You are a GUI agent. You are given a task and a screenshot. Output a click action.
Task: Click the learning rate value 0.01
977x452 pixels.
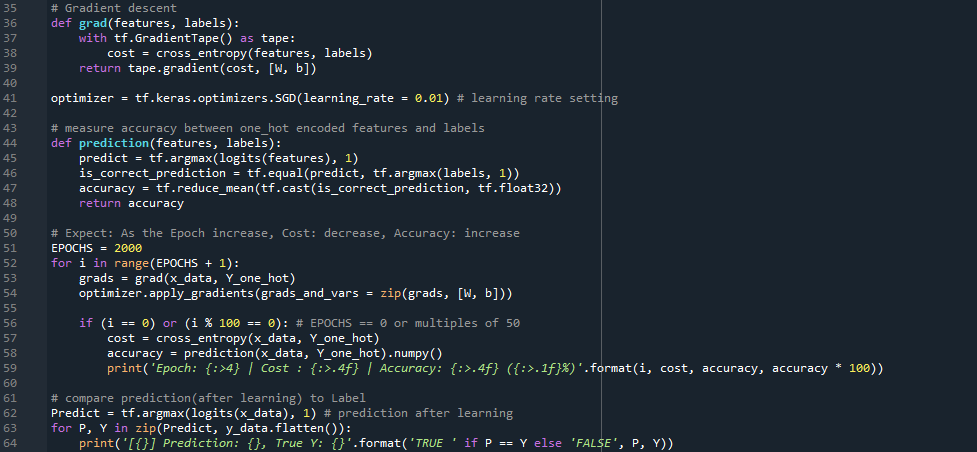[x=429, y=98]
